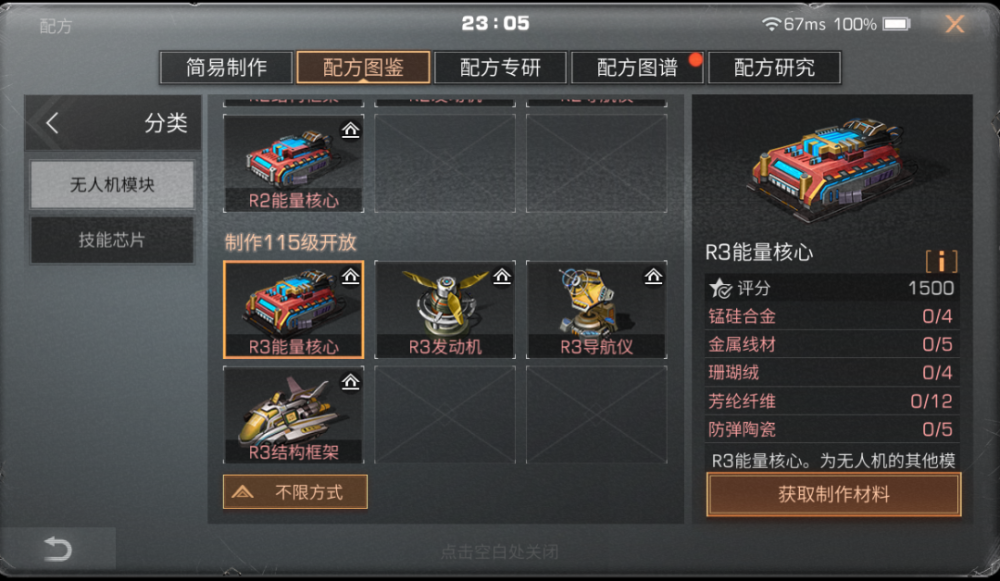Select the 无人机模块 category
The height and width of the screenshot is (581, 1000).
point(112,185)
